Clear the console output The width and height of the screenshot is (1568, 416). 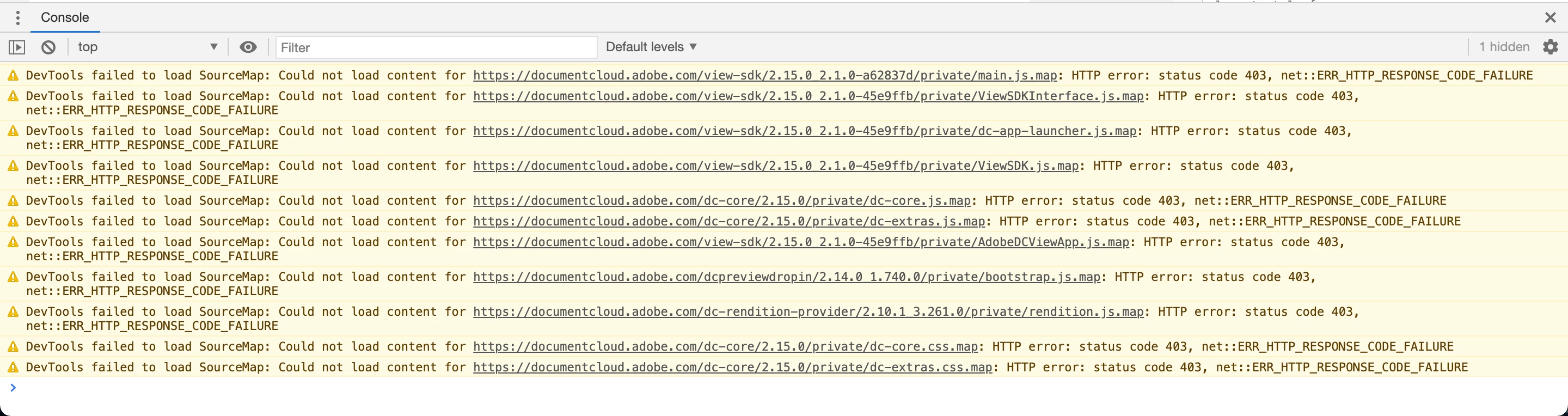point(48,47)
